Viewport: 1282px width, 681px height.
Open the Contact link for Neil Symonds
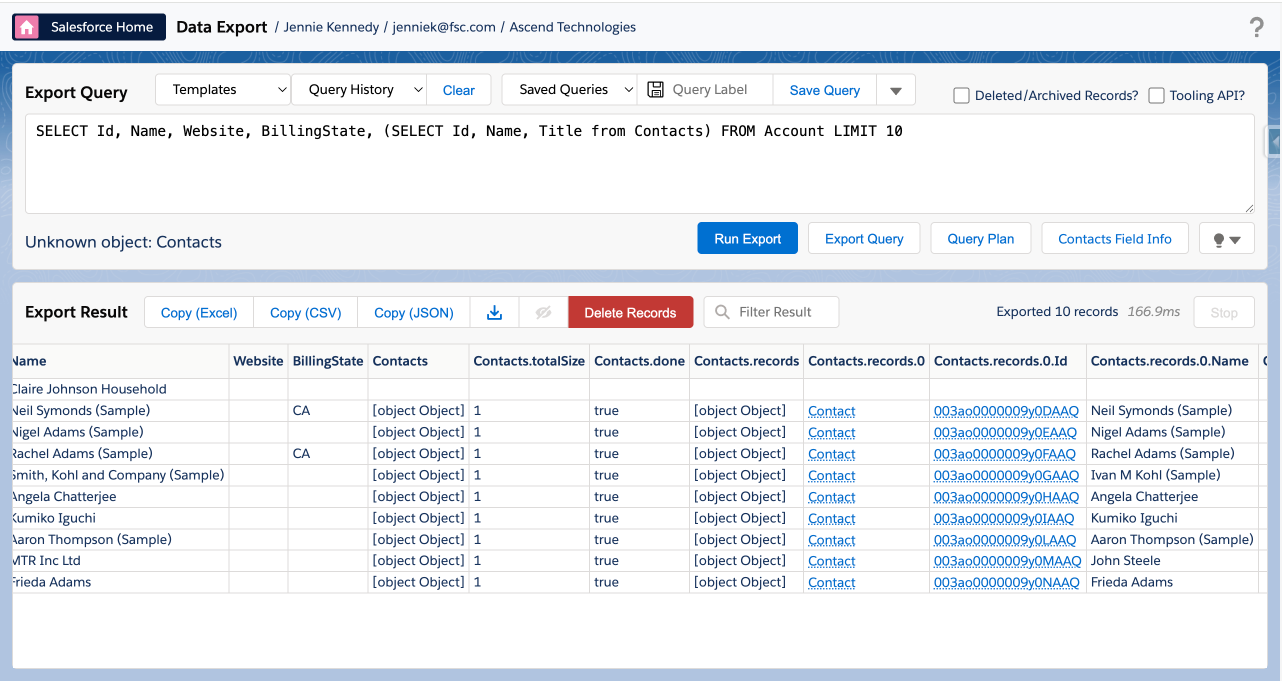pyautogui.click(x=831, y=410)
